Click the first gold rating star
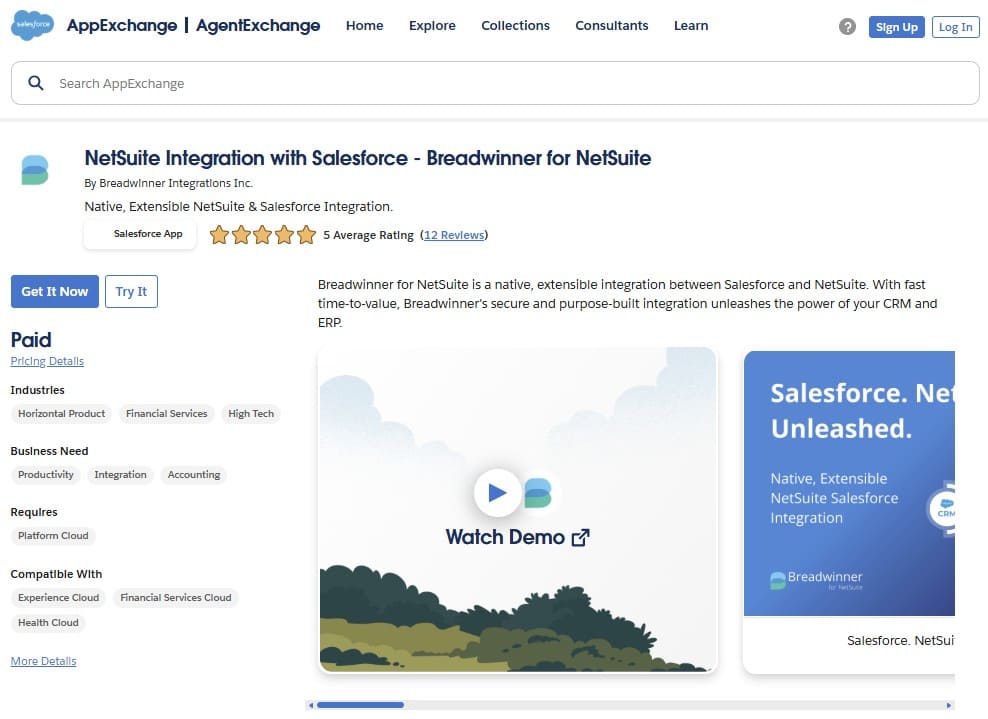Image resolution: width=988 pixels, height=719 pixels. point(220,234)
